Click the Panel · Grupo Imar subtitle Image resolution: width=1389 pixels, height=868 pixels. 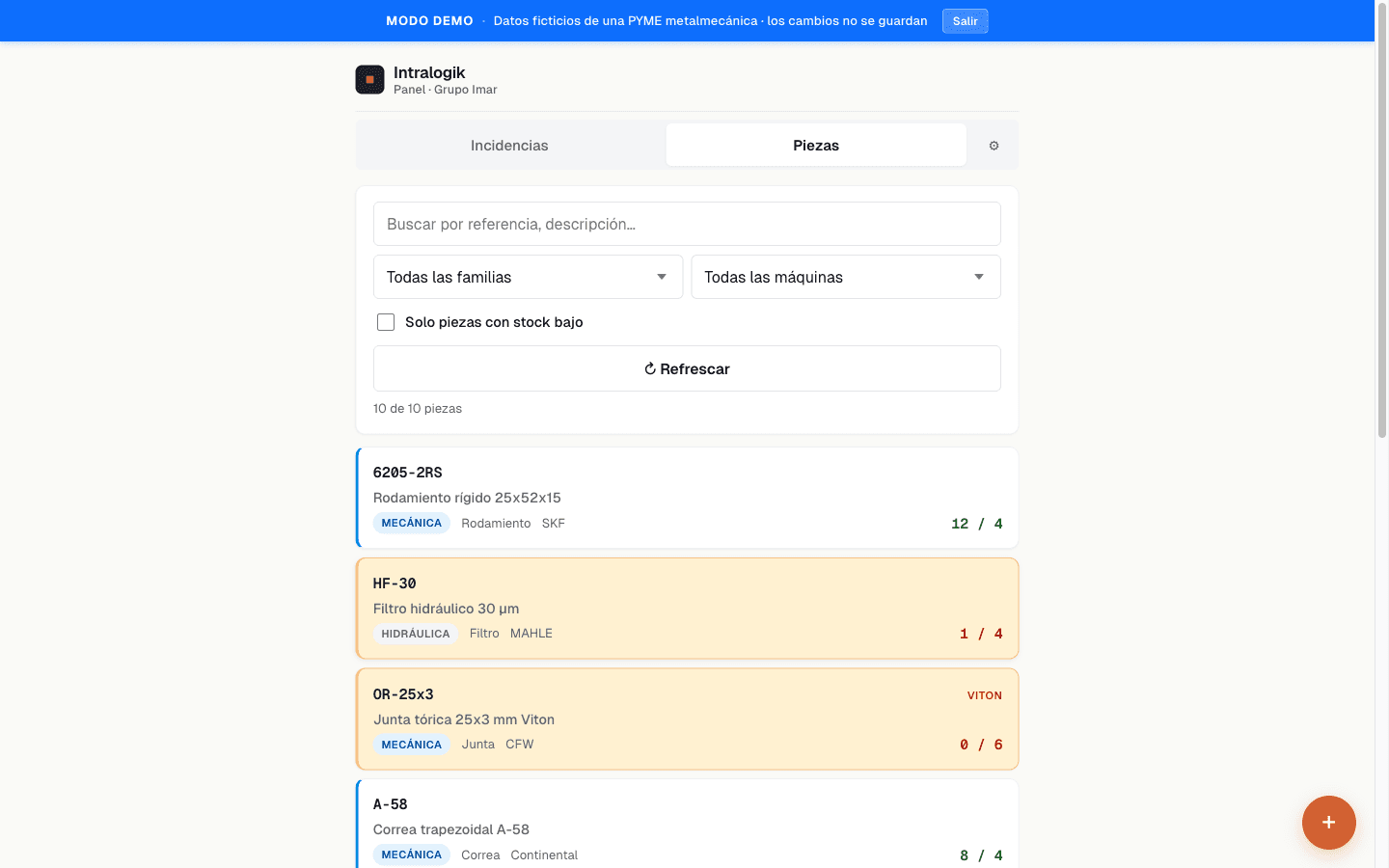point(446,90)
